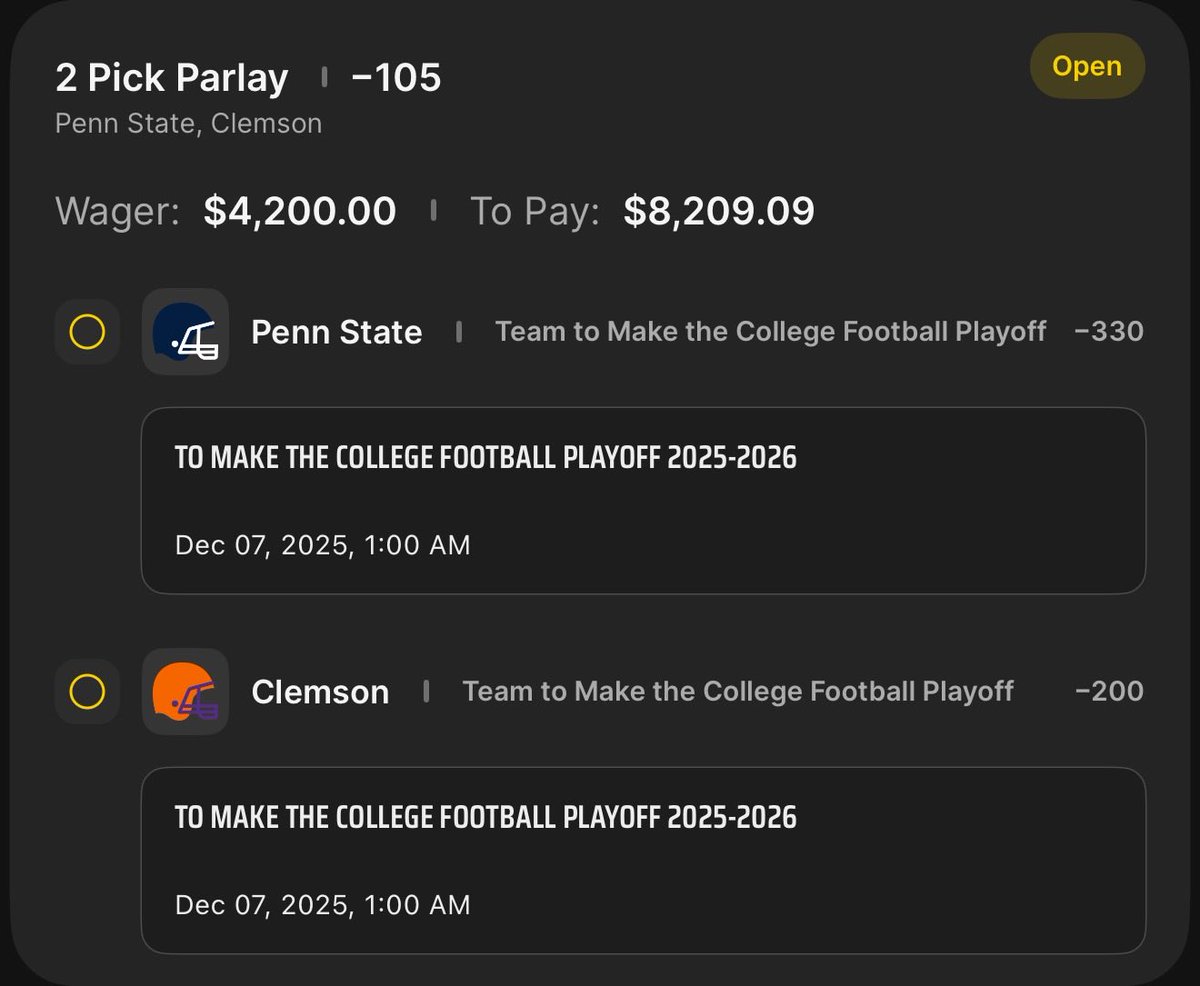This screenshot has width=1200, height=986.
Task: Click the 2 Pick Parlay title
Action: click(x=172, y=78)
